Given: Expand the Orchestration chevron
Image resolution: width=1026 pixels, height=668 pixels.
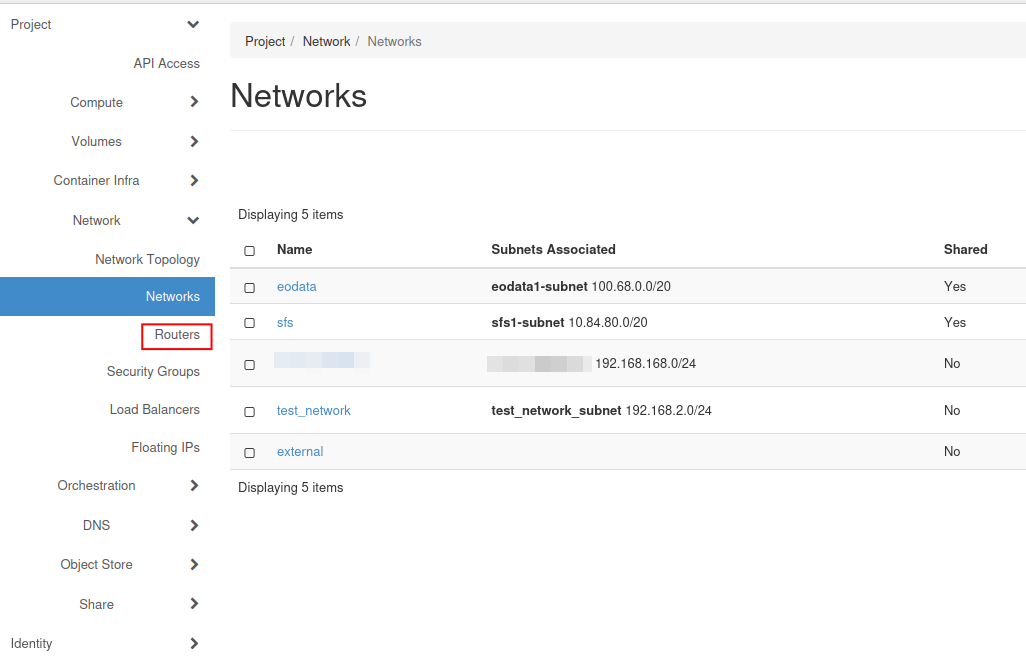Looking at the screenshot, I should 194,486.
